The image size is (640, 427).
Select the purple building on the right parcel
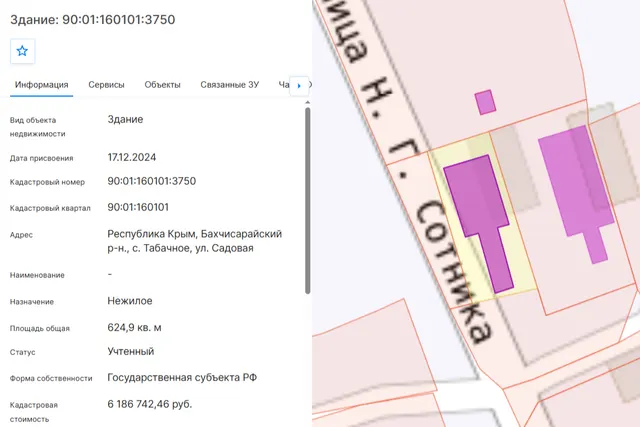click(x=578, y=188)
